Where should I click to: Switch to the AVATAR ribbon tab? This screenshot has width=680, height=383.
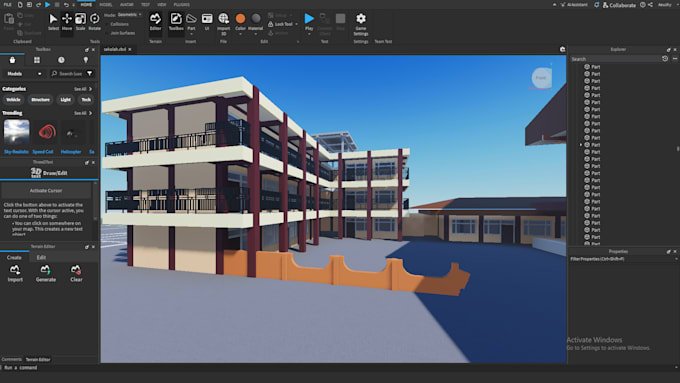(x=127, y=5)
